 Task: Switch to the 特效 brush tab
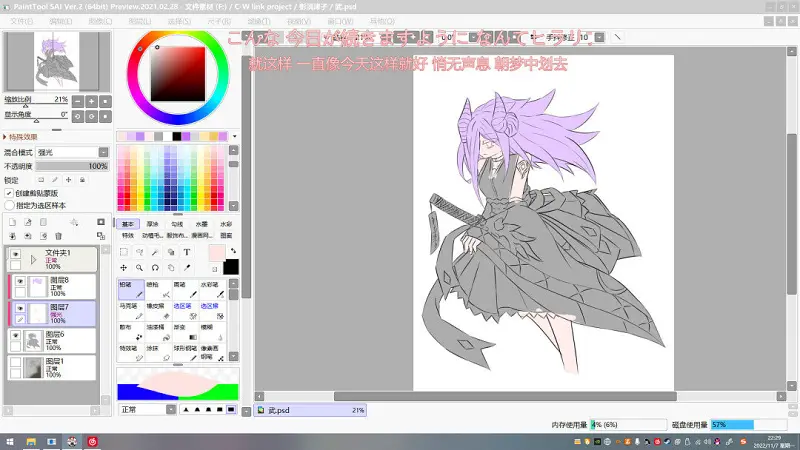point(128,235)
